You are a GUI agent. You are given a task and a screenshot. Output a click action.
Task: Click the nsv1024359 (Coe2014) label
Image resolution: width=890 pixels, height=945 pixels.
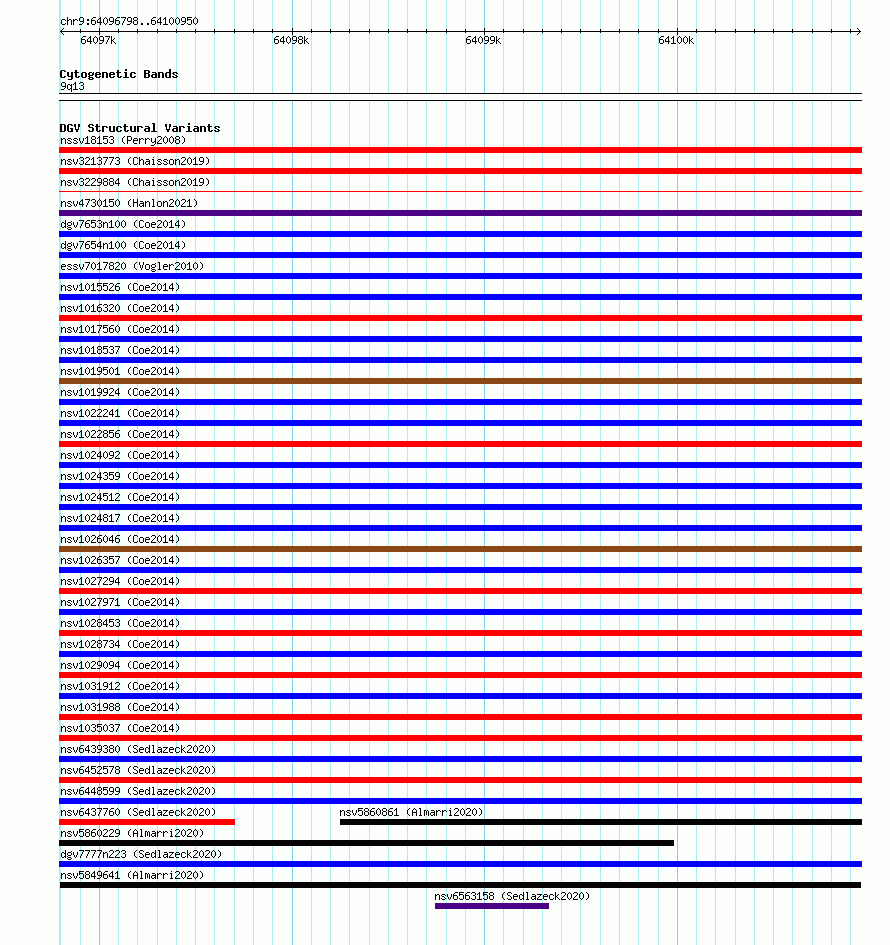[120, 477]
